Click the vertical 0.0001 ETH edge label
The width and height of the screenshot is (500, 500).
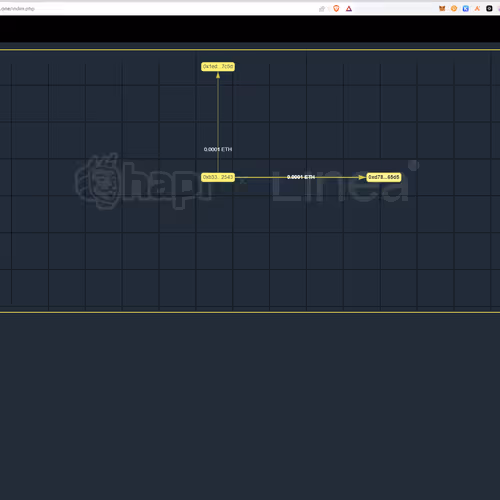coord(218,149)
